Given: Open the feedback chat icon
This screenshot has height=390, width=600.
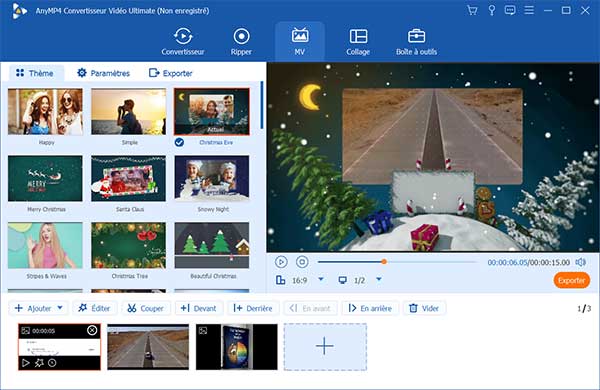Looking at the screenshot, I should coord(510,10).
